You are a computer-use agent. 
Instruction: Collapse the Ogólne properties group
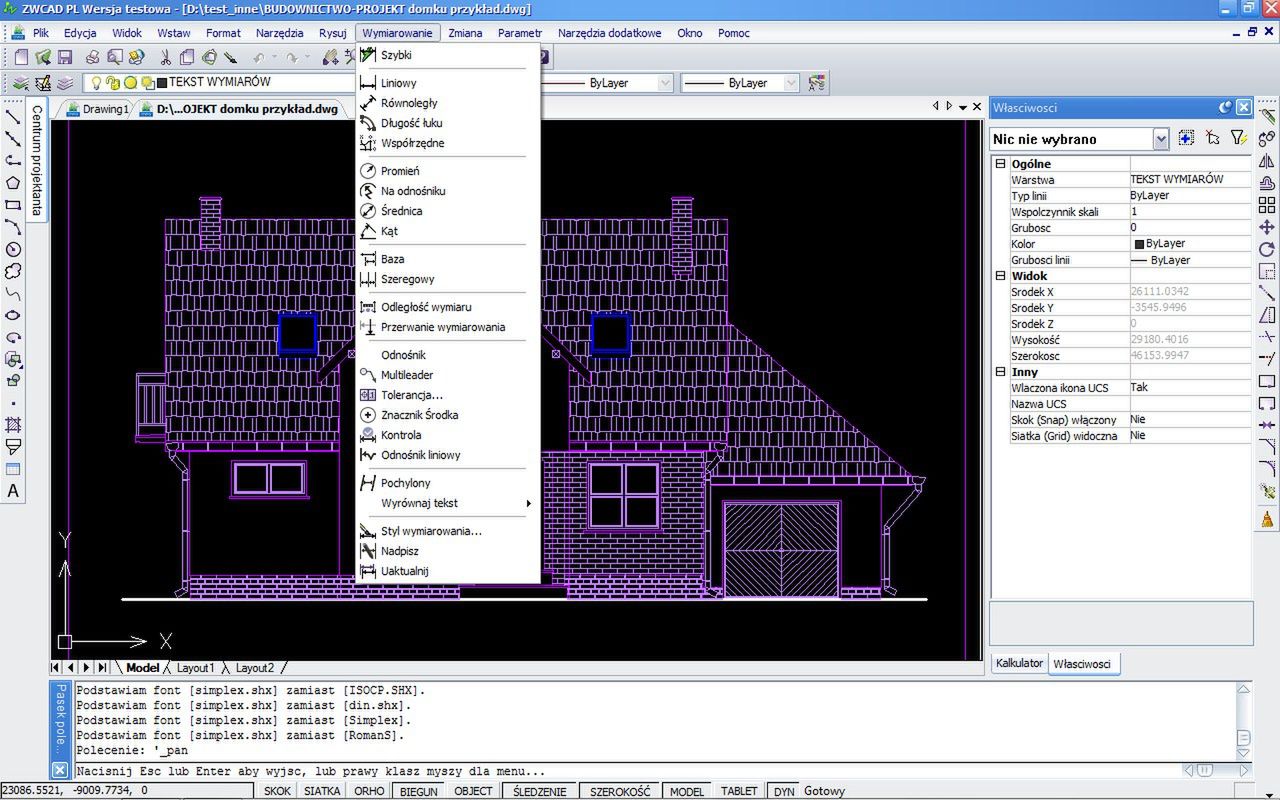(x=1000, y=164)
